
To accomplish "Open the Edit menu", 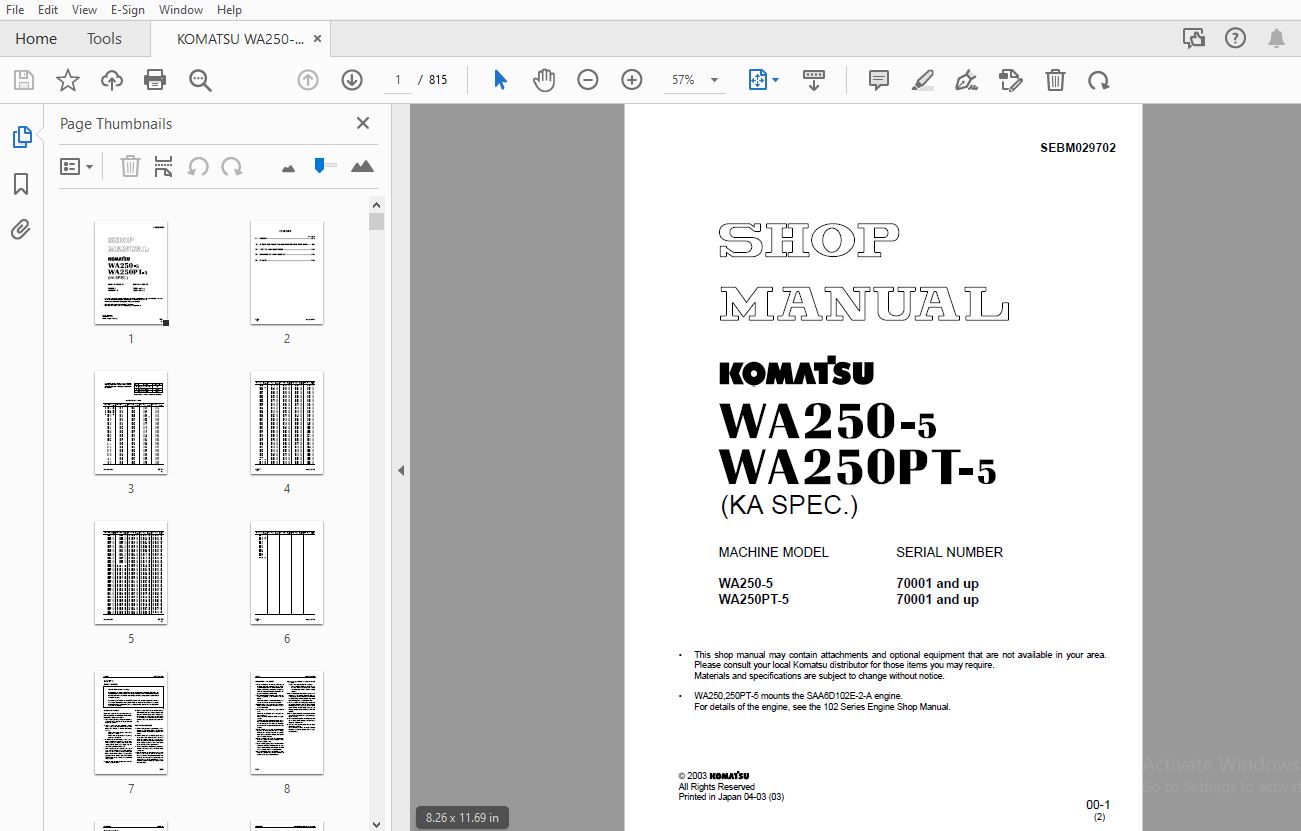I will (x=48, y=9).
